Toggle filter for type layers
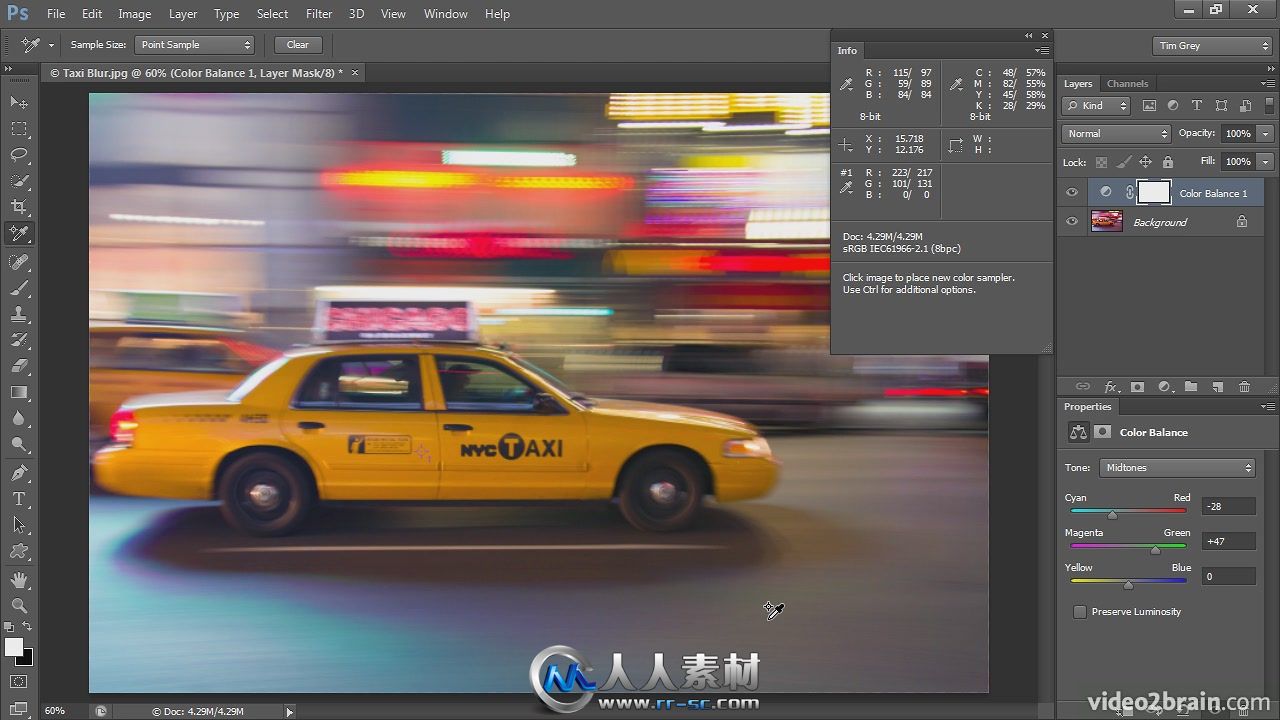This screenshot has width=1280, height=720. 1197,105
